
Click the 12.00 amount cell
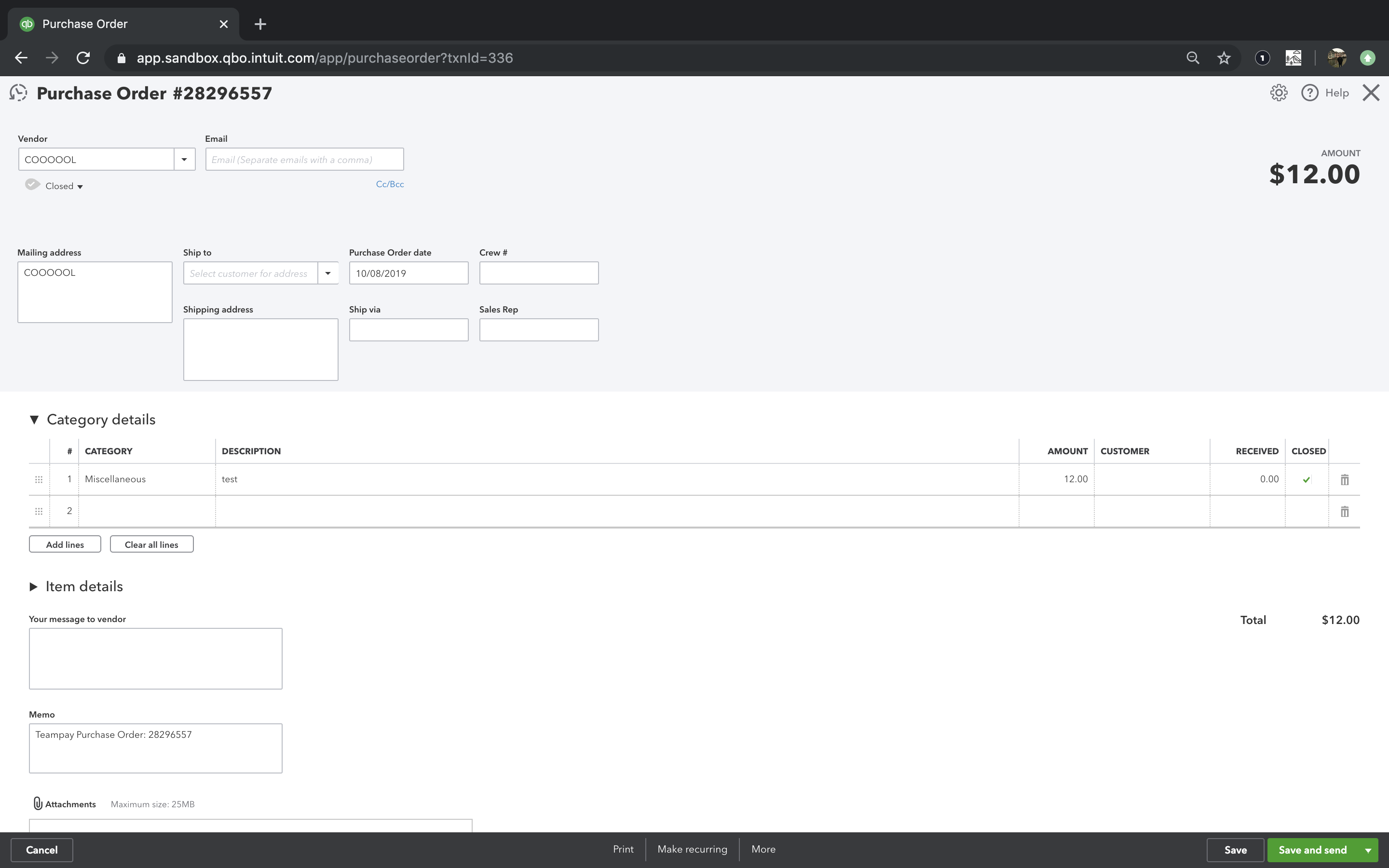(1057, 479)
